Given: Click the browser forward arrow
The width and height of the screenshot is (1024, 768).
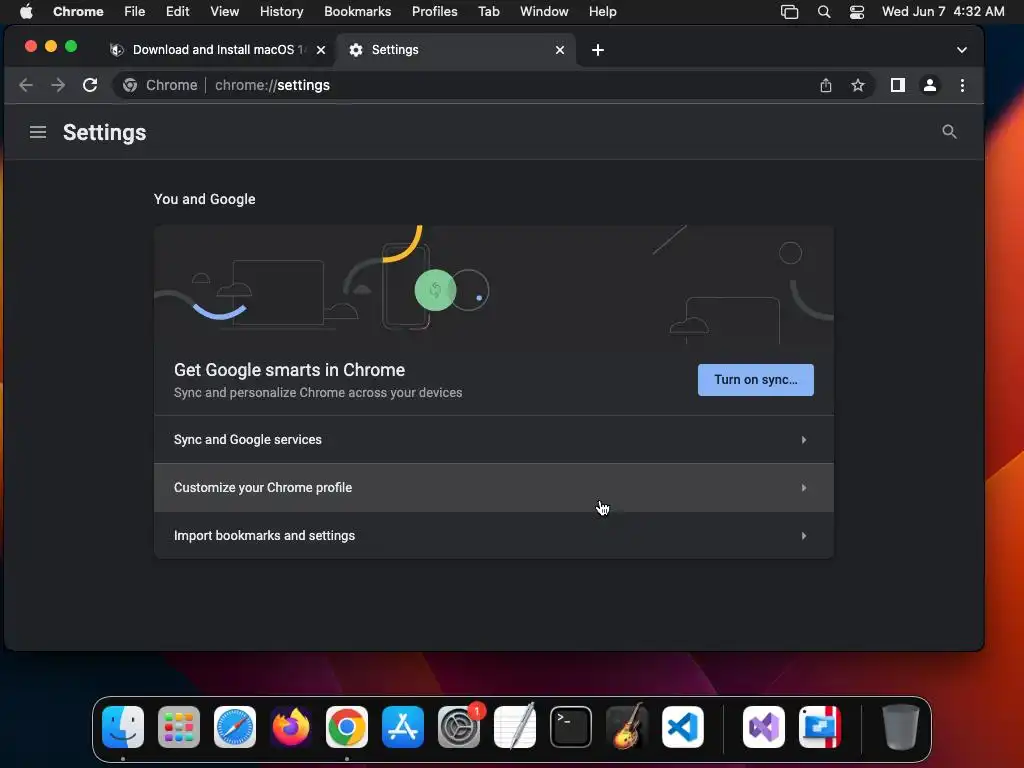Looking at the screenshot, I should (58, 85).
